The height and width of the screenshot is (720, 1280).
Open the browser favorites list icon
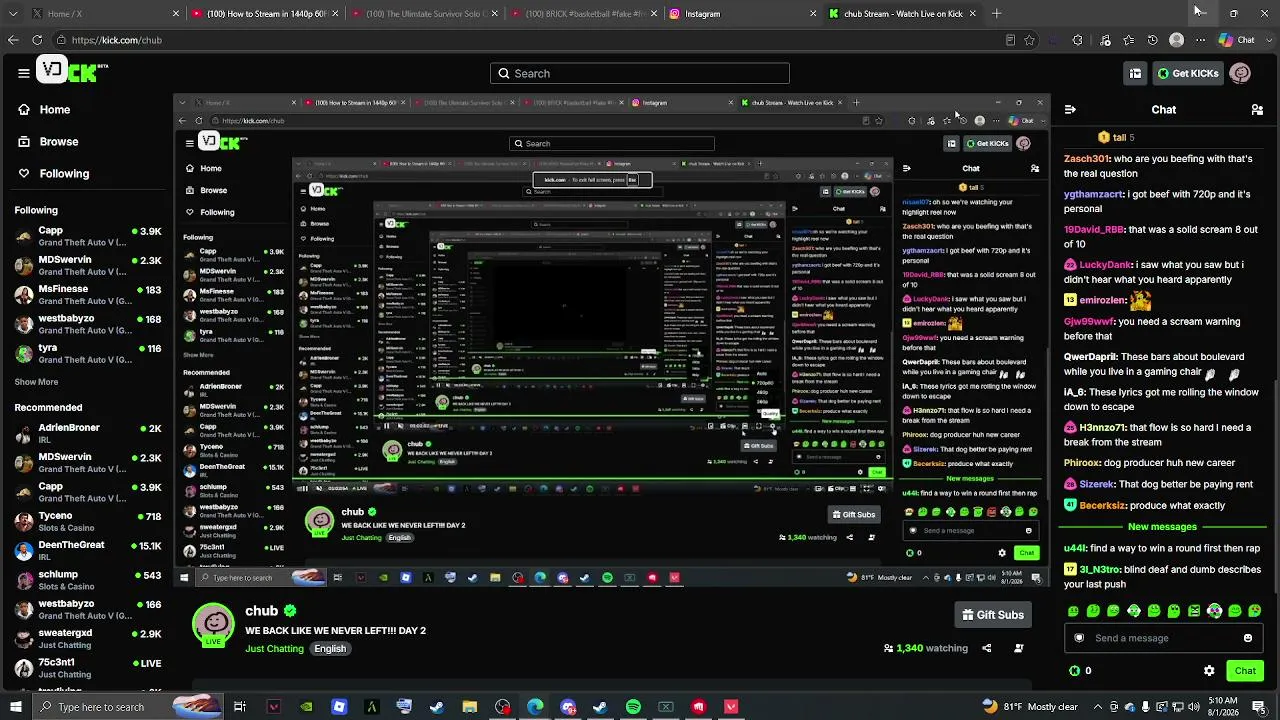pos(1129,40)
